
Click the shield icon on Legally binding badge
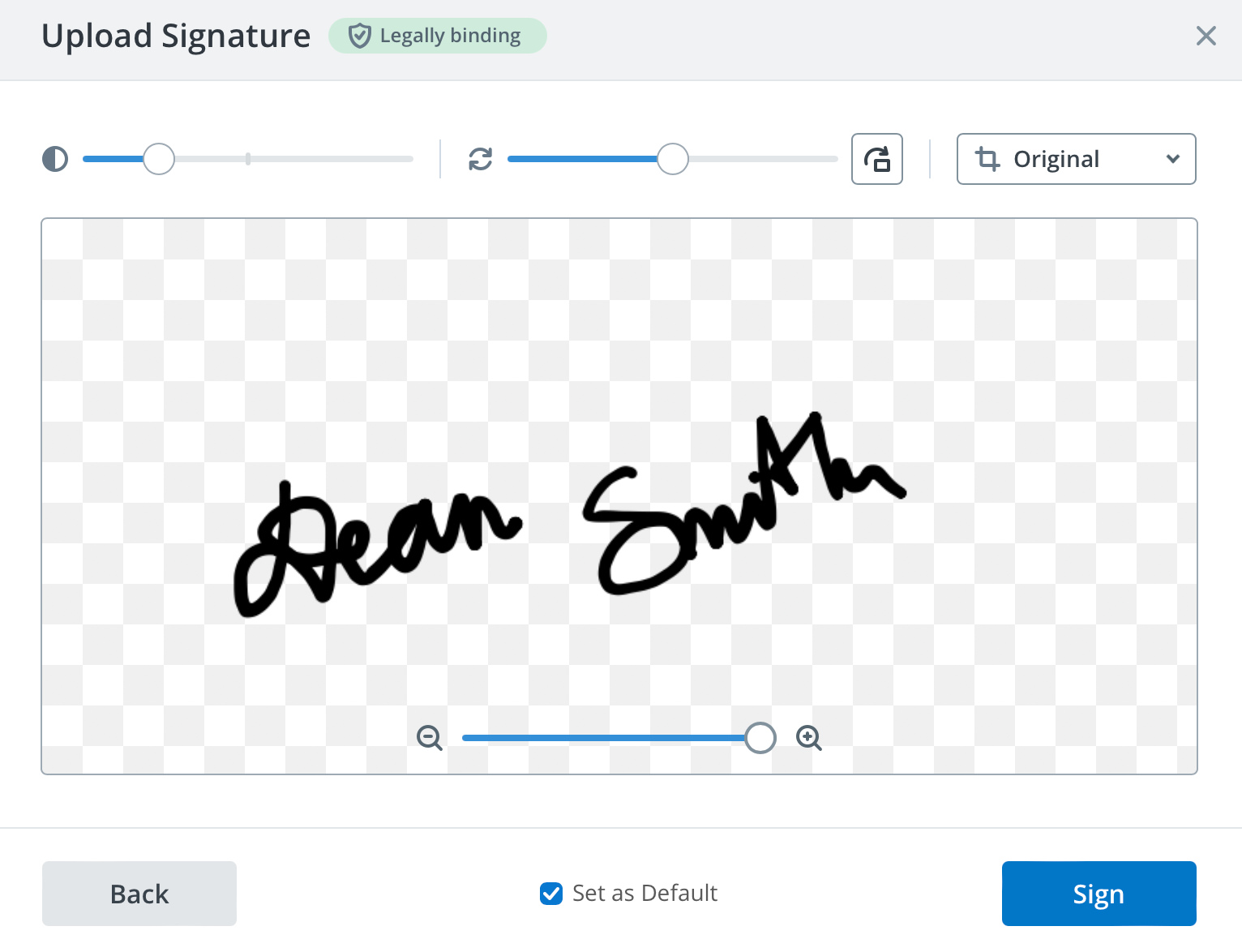(359, 35)
